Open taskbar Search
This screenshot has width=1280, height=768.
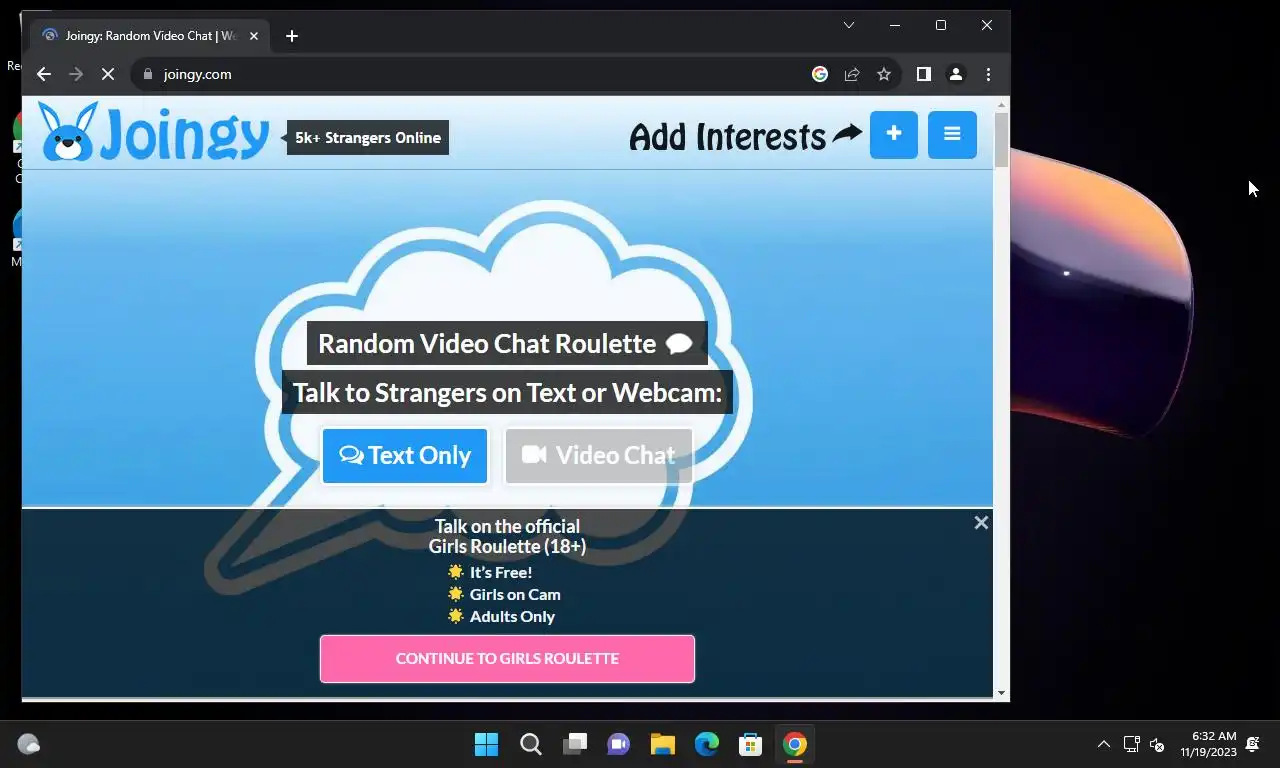point(531,744)
